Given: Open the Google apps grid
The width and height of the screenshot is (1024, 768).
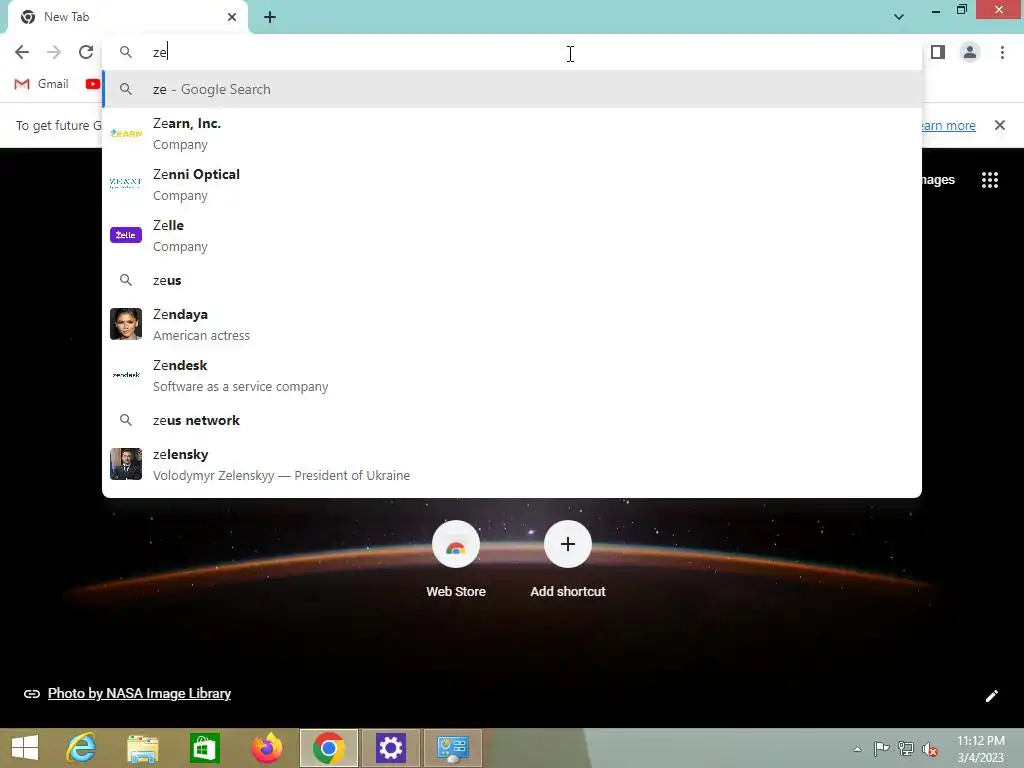Looking at the screenshot, I should click(x=990, y=180).
